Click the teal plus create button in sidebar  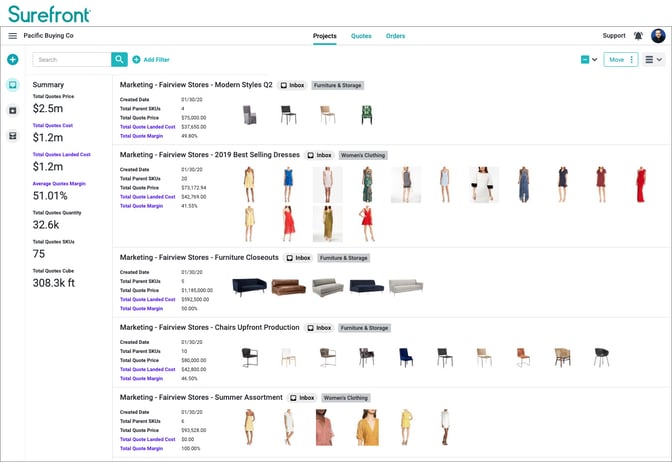click(x=12, y=60)
